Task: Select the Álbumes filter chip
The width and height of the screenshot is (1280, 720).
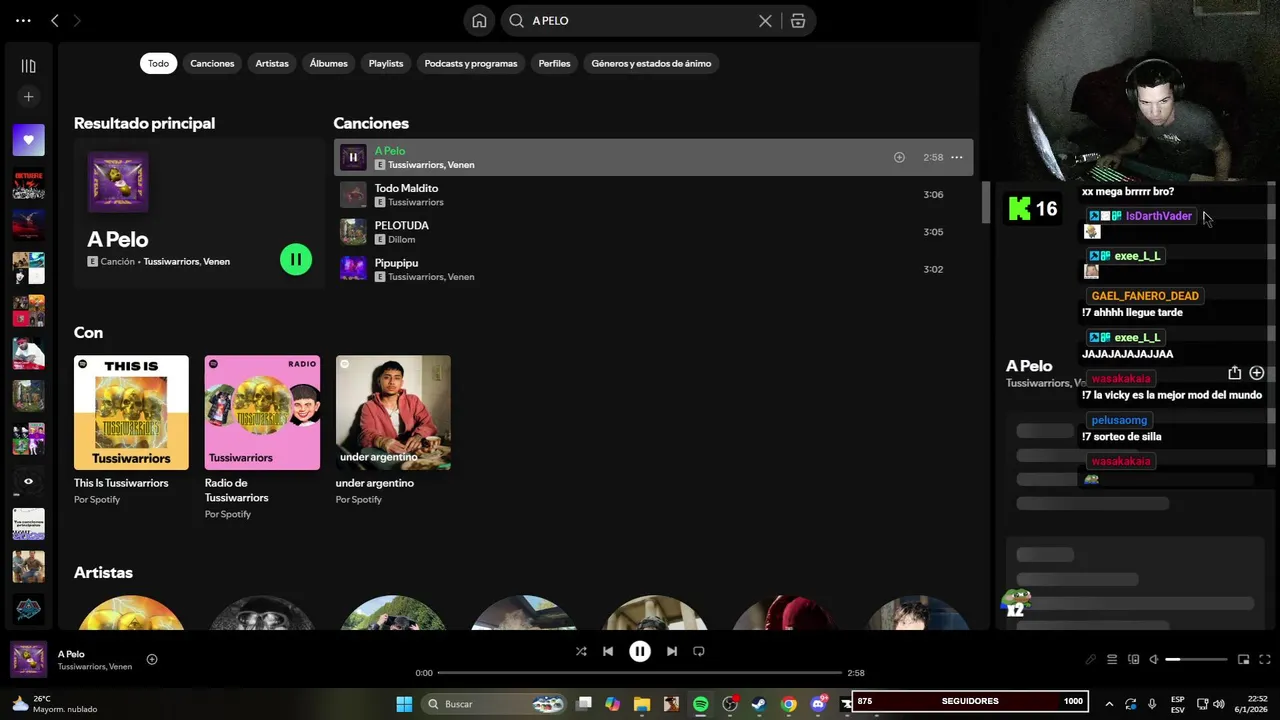Action: (x=328, y=63)
